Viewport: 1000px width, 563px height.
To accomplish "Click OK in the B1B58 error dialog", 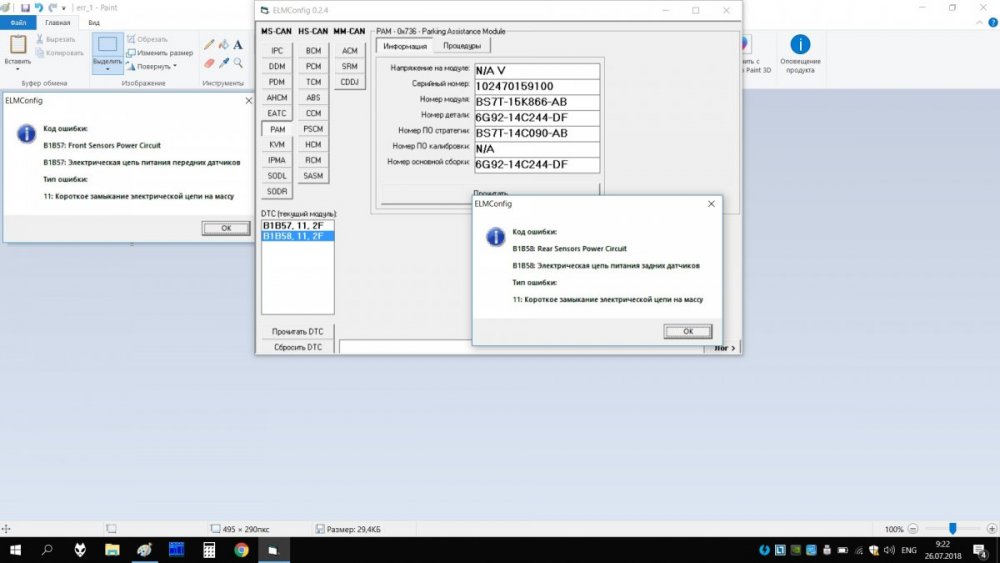I will click(688, 332).
